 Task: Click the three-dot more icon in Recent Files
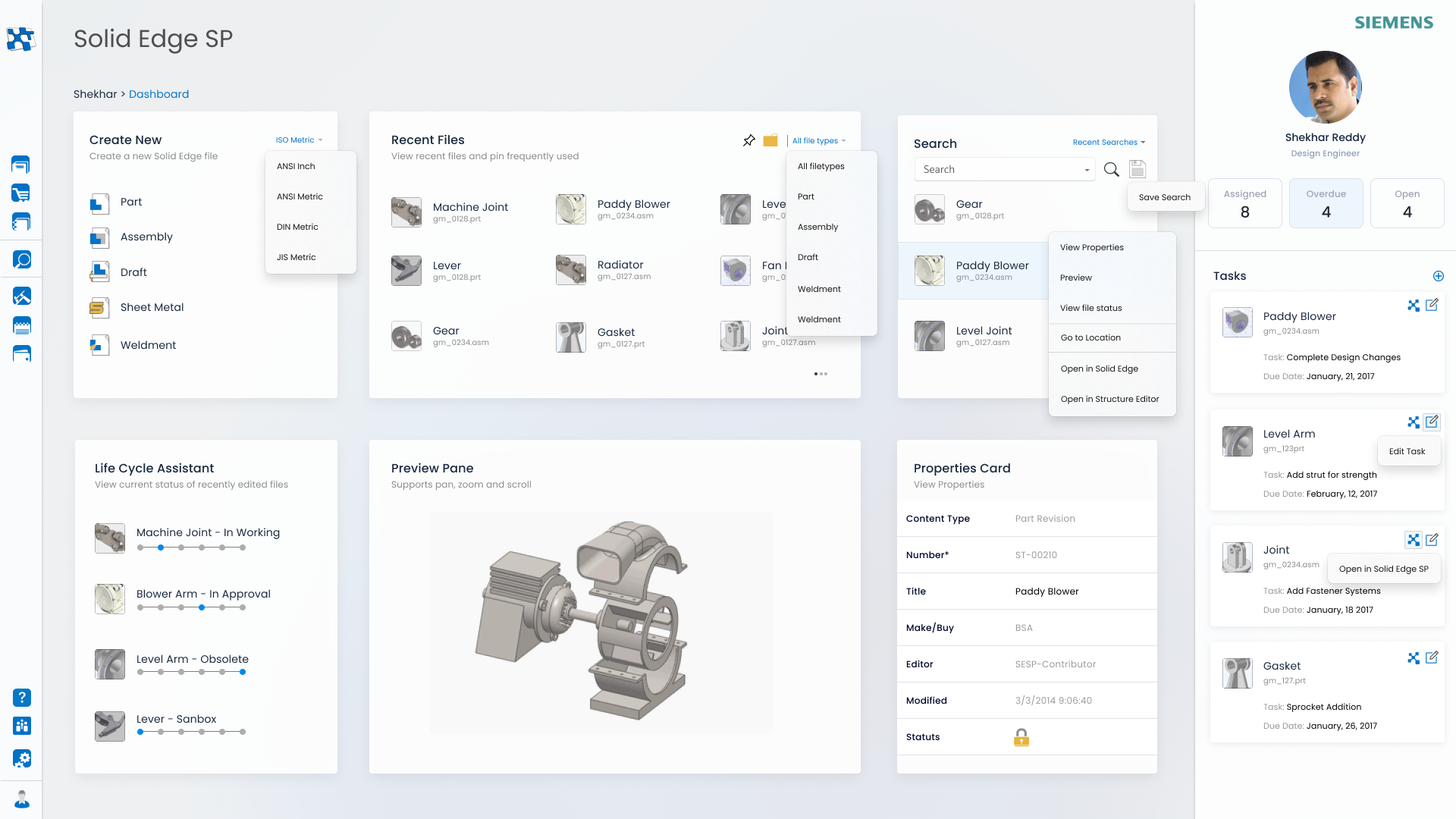821,374
